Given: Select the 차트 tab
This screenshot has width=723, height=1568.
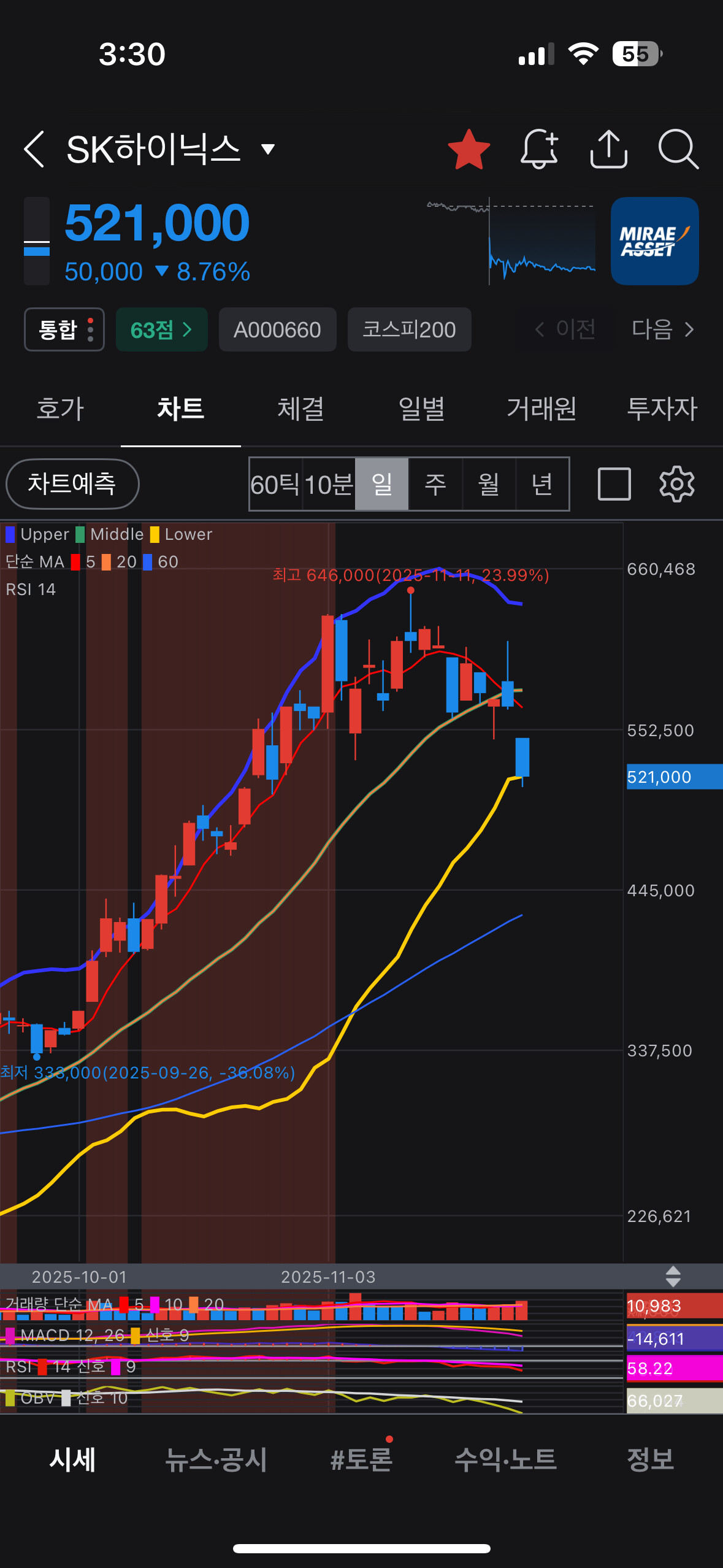Looking at the screenshot, I should pyautogui.click(x=180, y=409).
